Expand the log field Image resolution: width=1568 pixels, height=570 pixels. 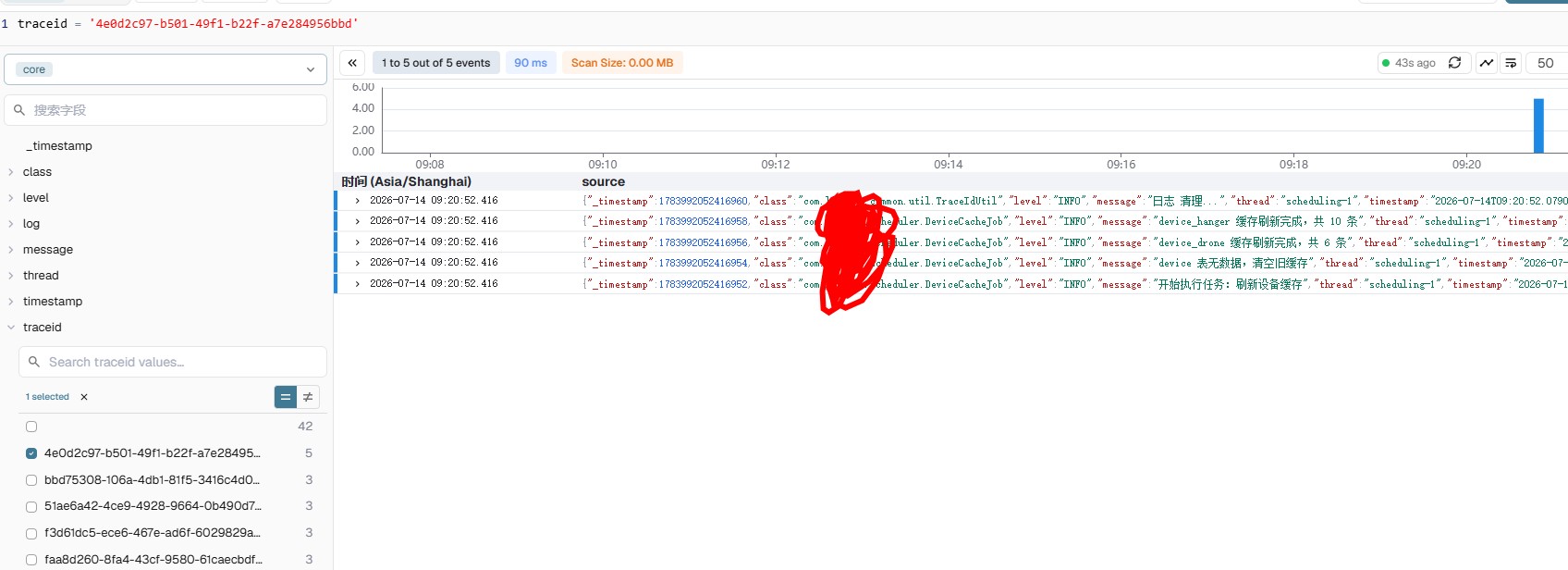(10, 224)
